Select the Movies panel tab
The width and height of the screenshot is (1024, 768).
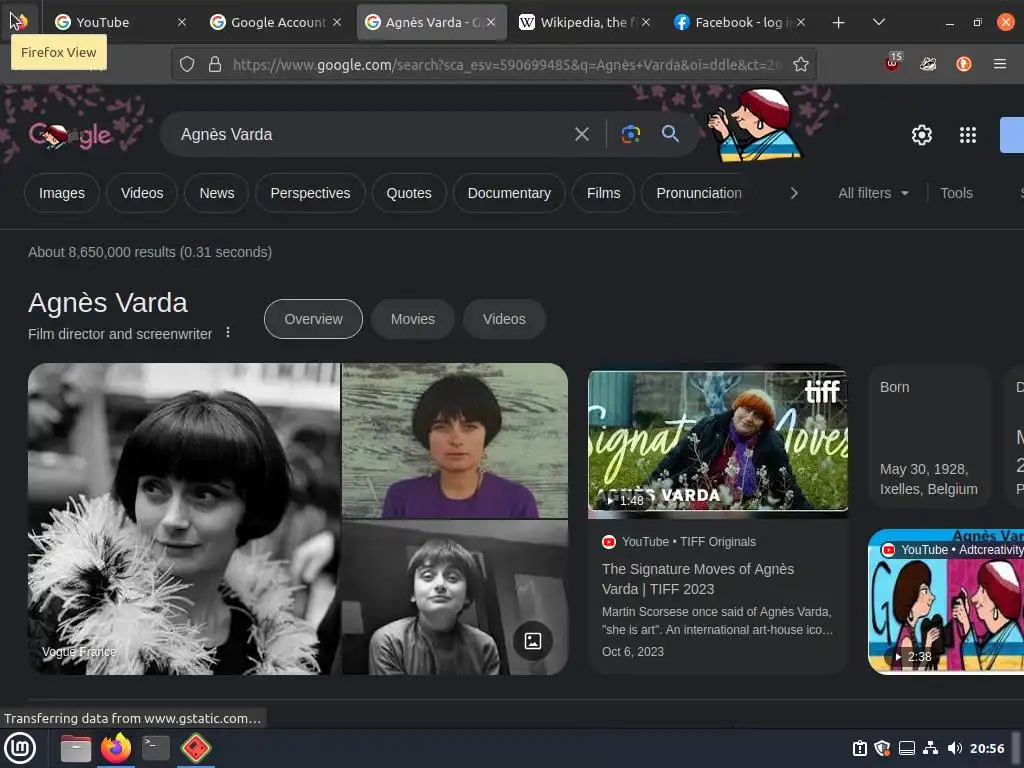click(413, 319)
